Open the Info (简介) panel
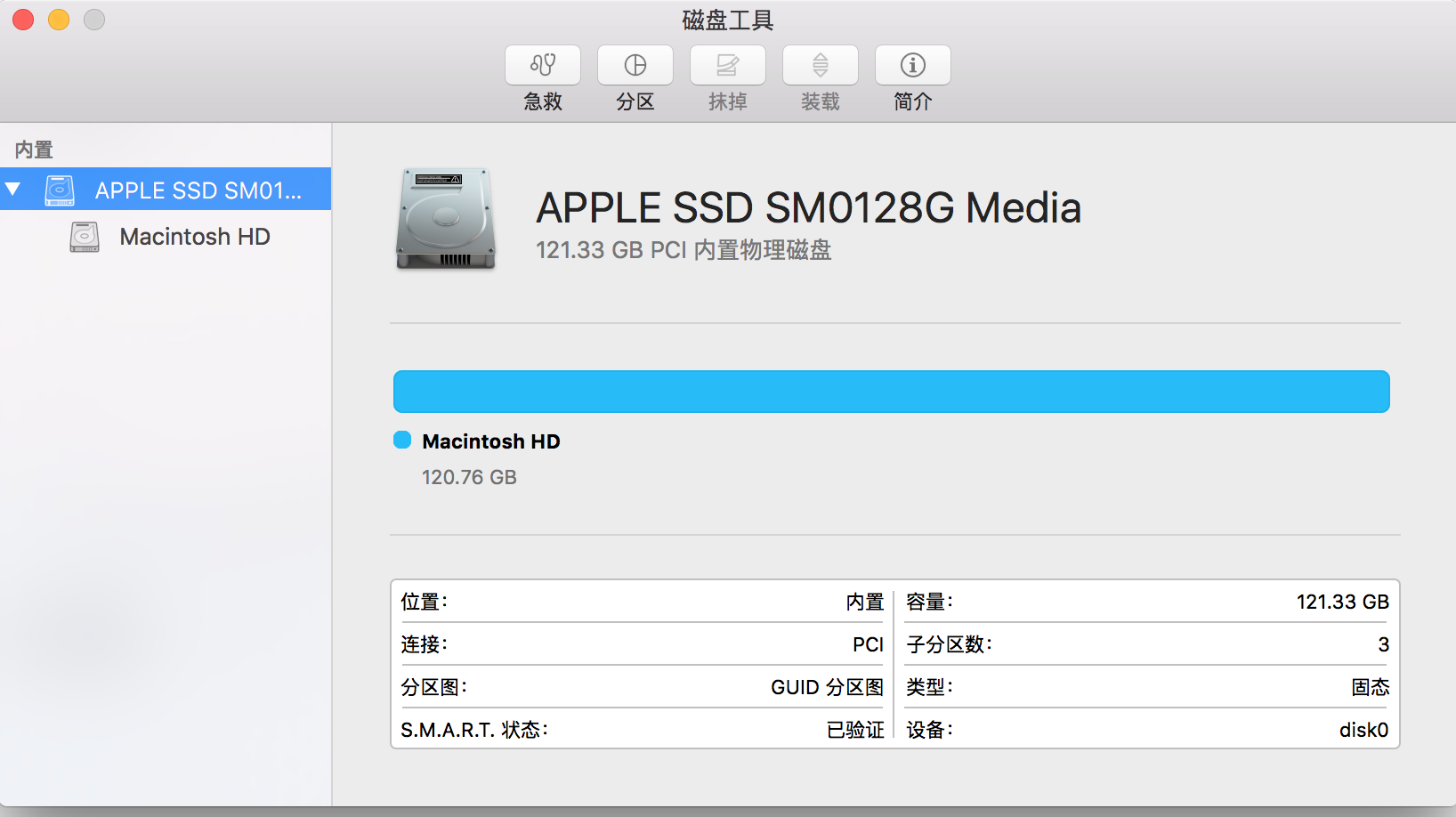The image size is (1456, 817). (x=913, y=65)
